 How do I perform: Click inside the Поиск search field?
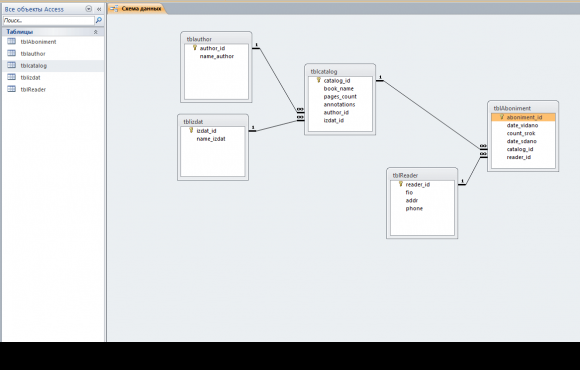[49, 21]
